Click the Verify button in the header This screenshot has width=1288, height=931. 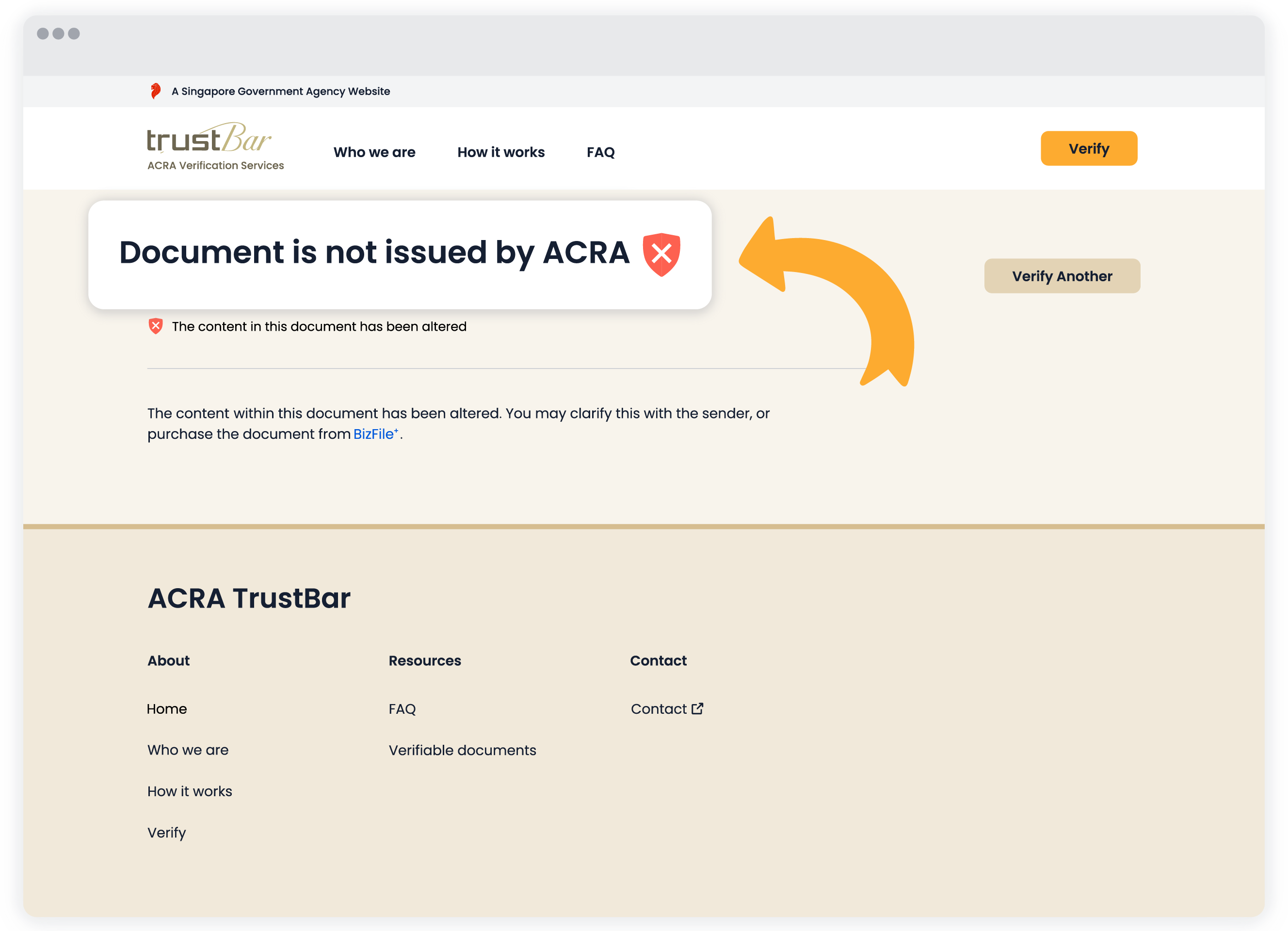pos(1089,148)
